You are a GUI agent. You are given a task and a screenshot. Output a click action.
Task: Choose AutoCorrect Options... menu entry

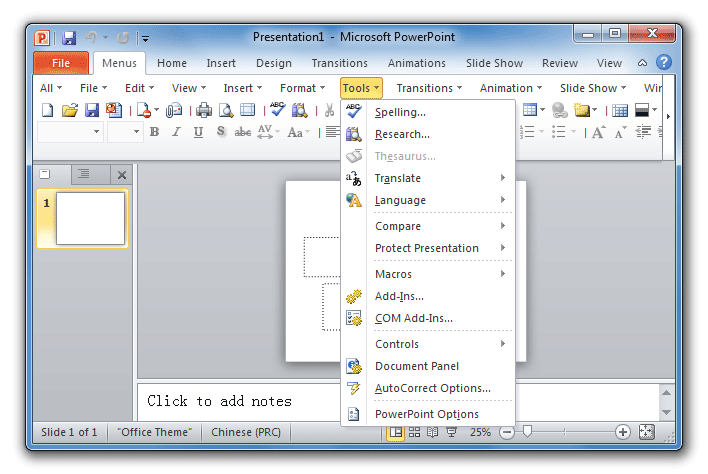click(x=428, y=388)
